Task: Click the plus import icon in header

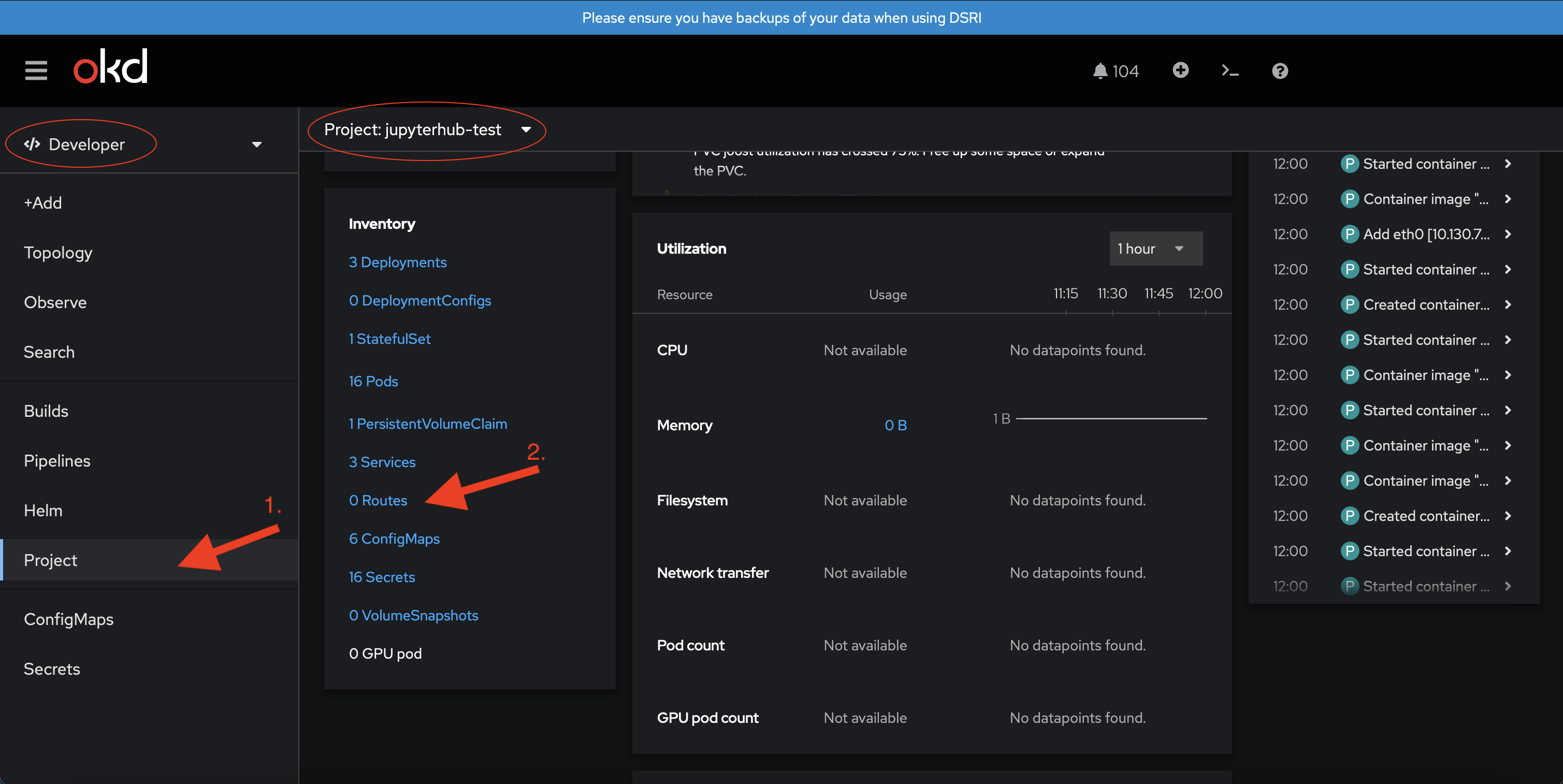Action: click(x=1180, y=70)
